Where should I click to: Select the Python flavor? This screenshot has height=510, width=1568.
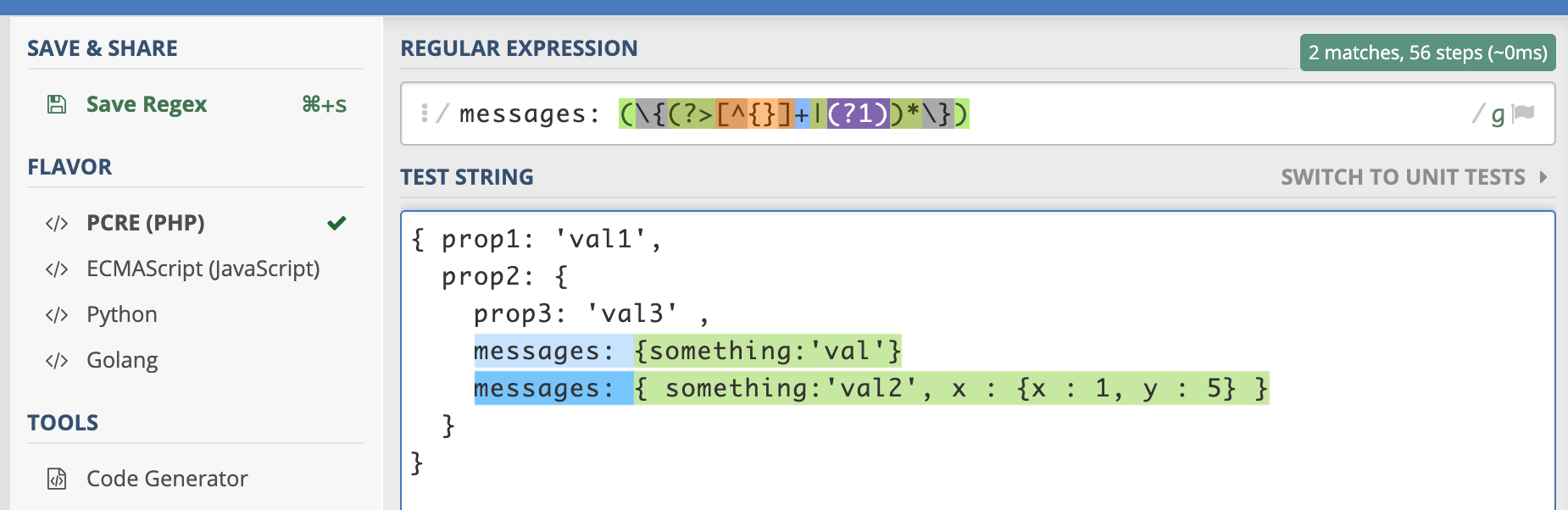(x=121, y=314)
